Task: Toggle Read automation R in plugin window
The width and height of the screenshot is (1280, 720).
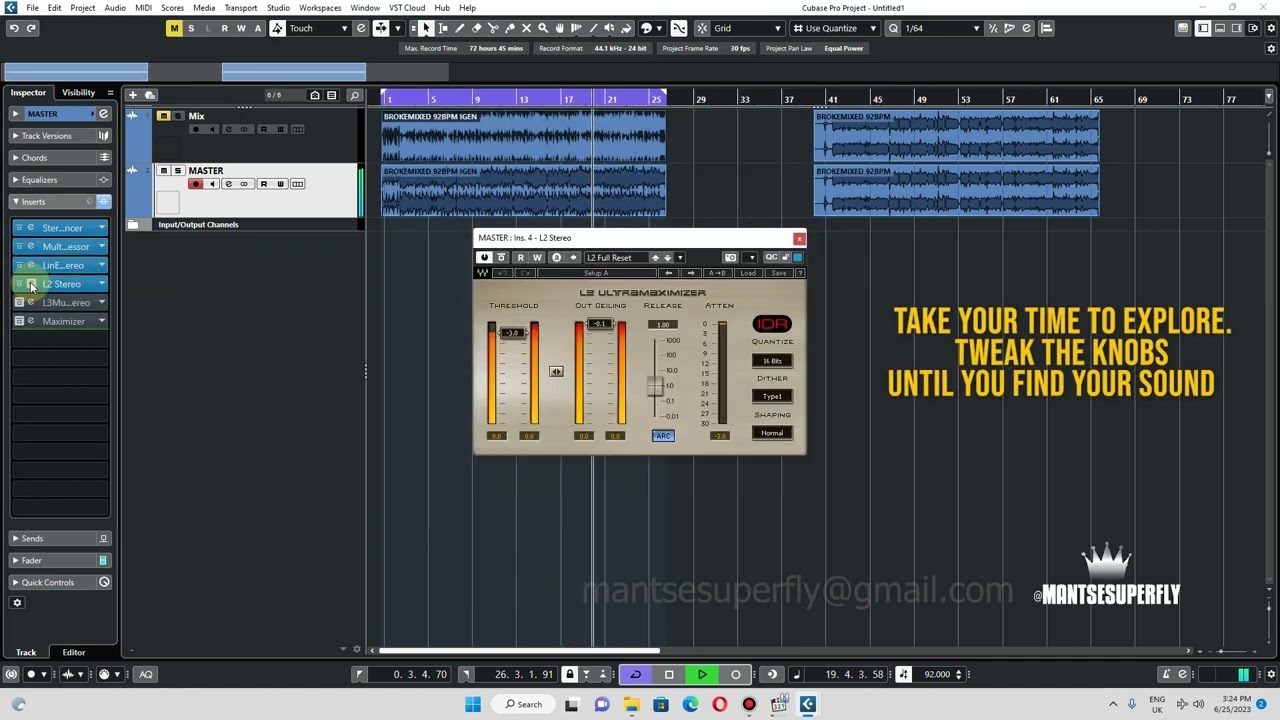Action: tap(520, 257)
